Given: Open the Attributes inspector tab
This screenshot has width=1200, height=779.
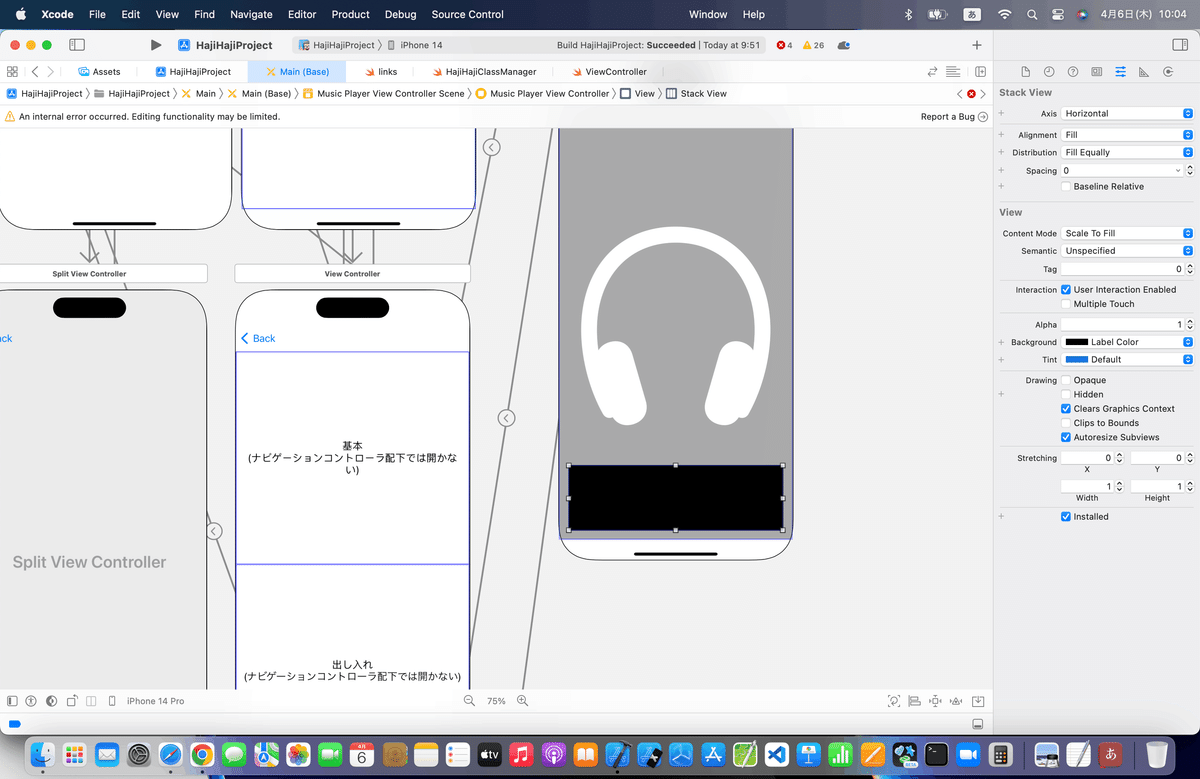Looking at the screenshot, I should [x=1120, y=72].
